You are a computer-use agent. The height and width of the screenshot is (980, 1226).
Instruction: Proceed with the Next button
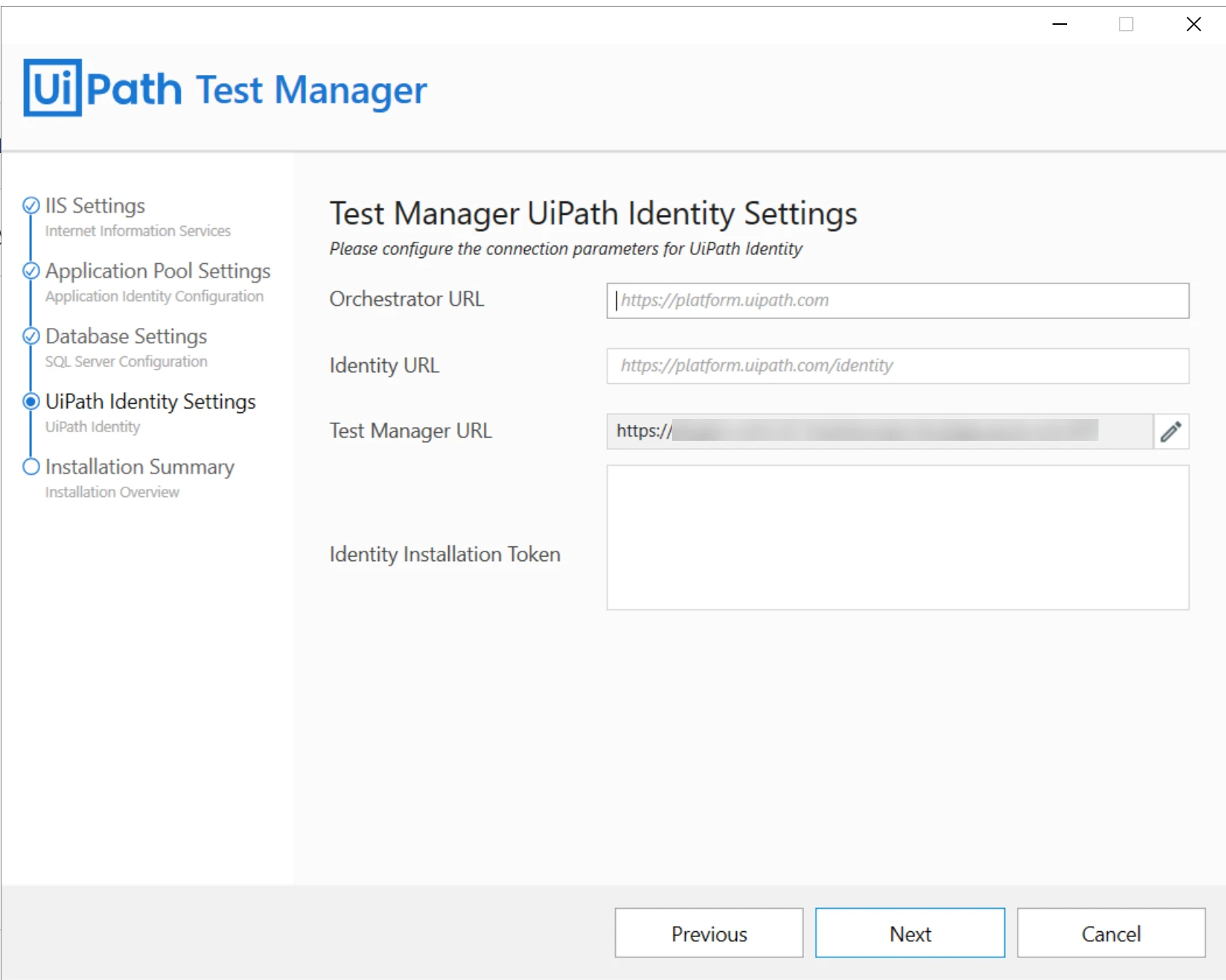(910, 933)
